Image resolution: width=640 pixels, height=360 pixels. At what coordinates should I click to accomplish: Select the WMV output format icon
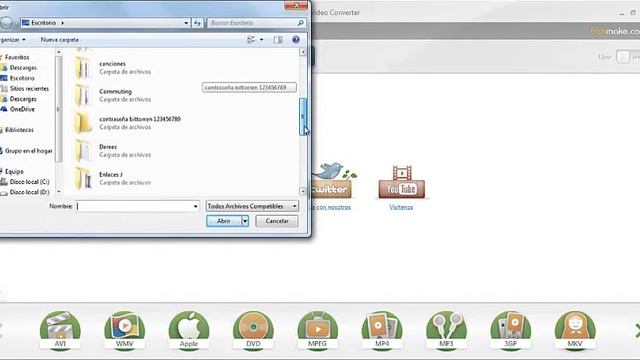coord(124,330)
